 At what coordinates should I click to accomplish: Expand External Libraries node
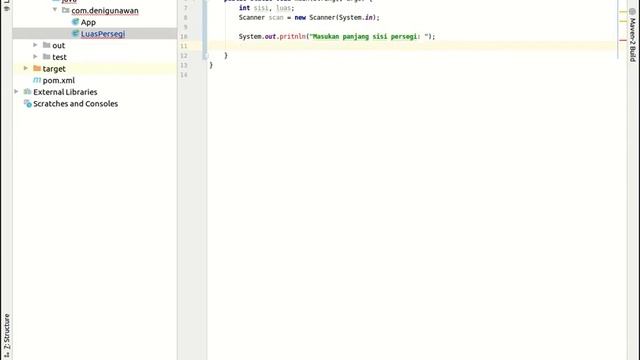coord(16,91)
